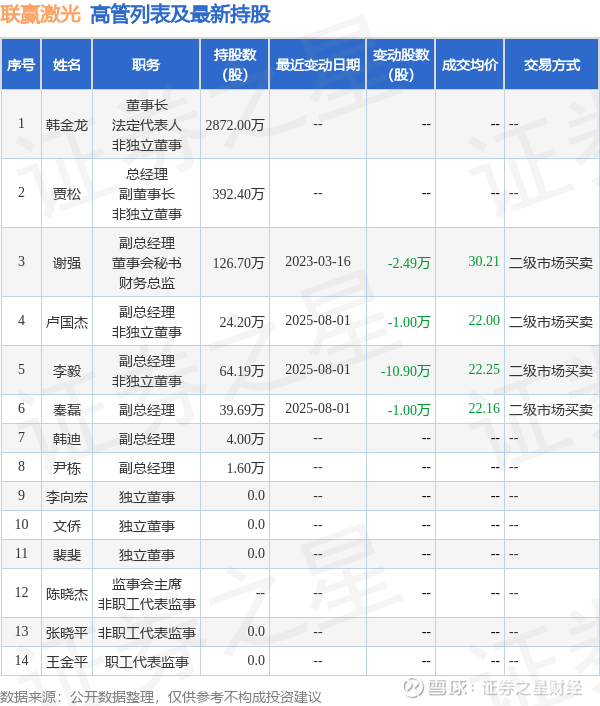Viewport: 600px width, 706px height.
Task: Select the 变动股数(股) column header
Action: pos(401,65)
